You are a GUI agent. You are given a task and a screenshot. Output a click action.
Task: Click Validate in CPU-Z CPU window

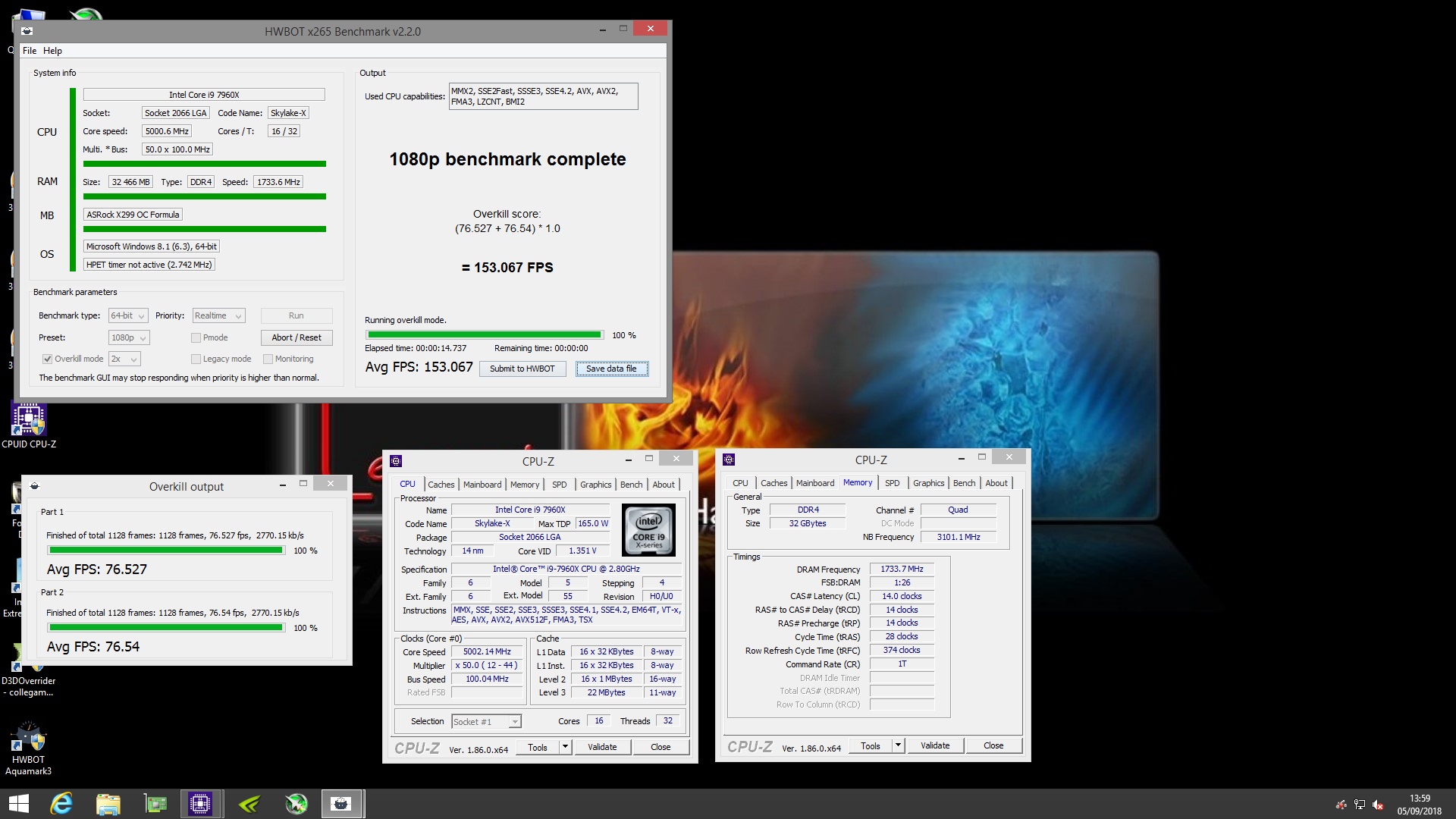pos(602,747)
